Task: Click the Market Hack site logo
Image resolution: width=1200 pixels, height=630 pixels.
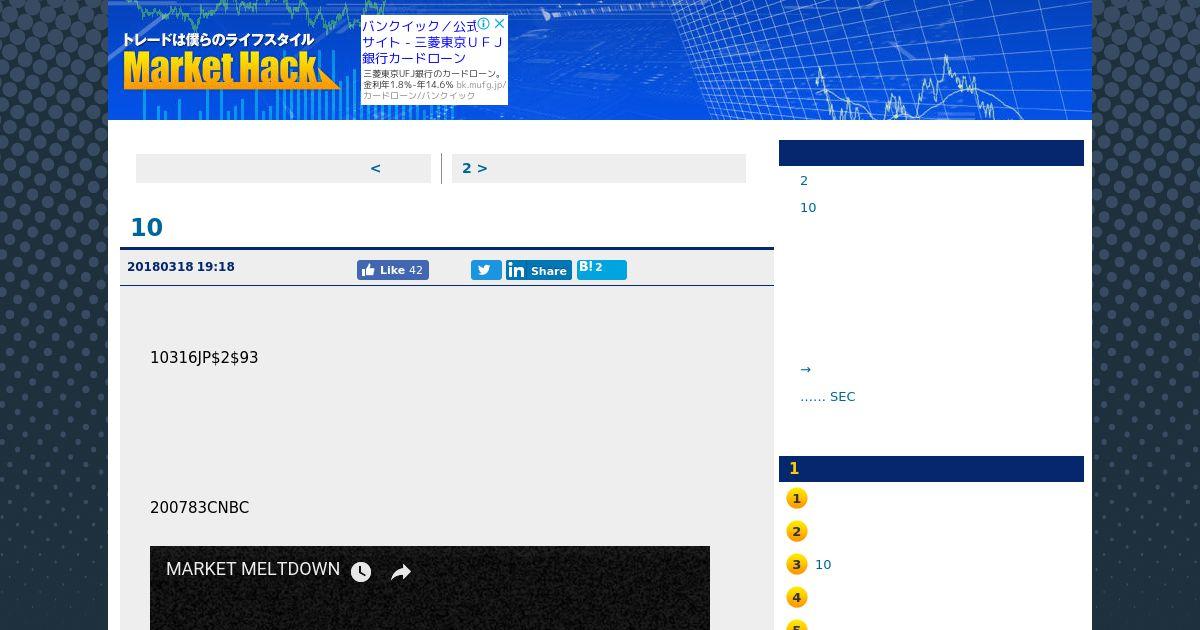Action: click(x=231, y=62)
